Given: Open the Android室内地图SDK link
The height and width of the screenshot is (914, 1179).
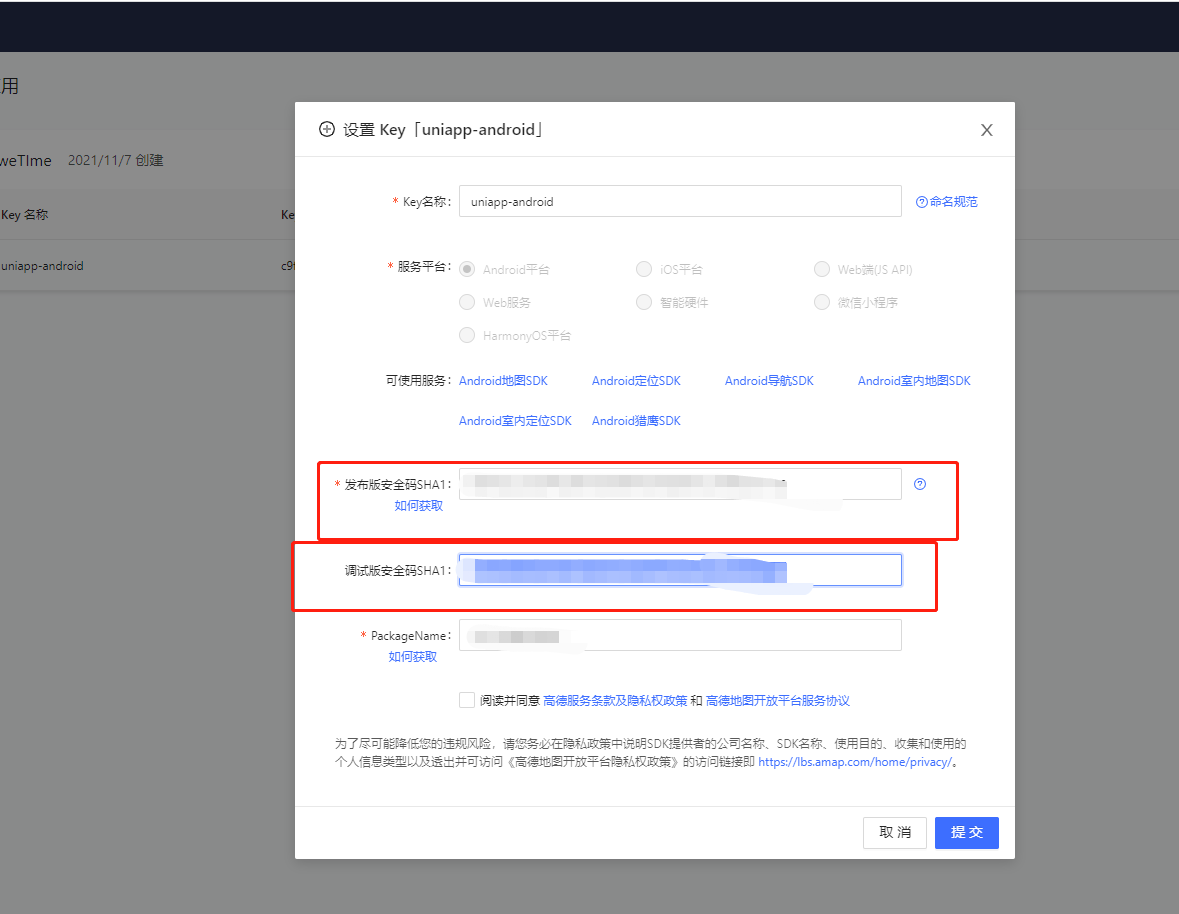Looking at the screenshot, I should point(914,381).
